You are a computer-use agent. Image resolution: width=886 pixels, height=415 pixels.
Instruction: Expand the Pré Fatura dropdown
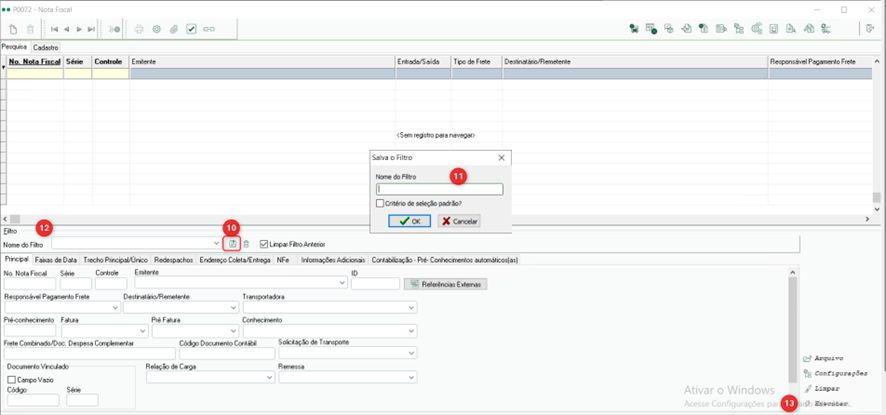[x=233, y=330]
